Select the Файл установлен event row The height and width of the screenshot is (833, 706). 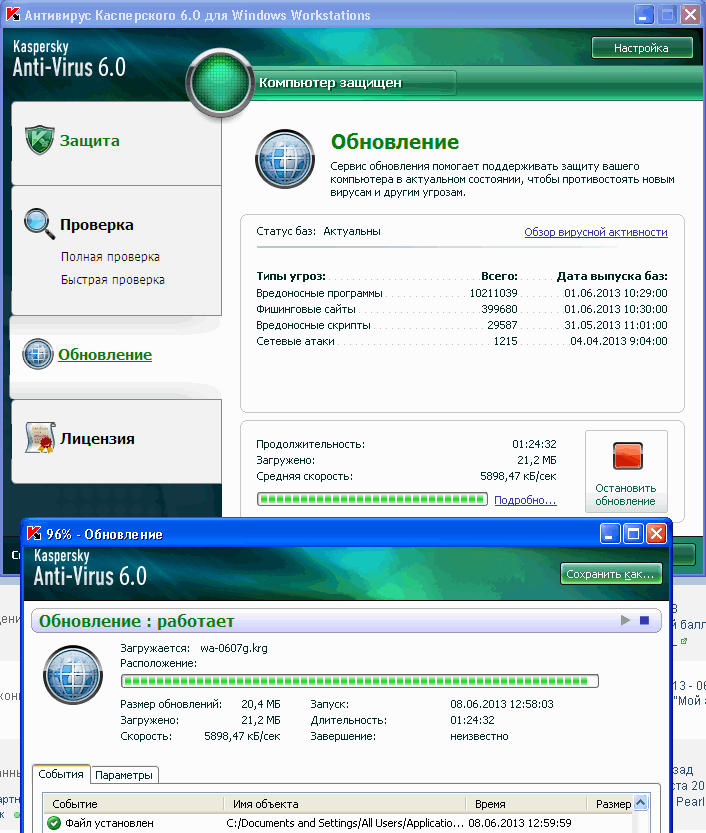(339, 823)
